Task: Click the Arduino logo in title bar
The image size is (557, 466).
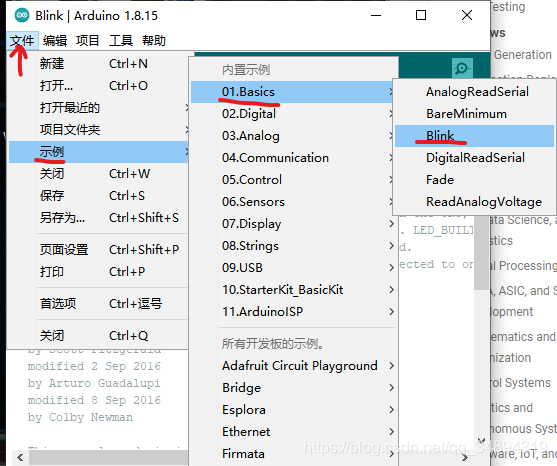Action: [22, 15]
